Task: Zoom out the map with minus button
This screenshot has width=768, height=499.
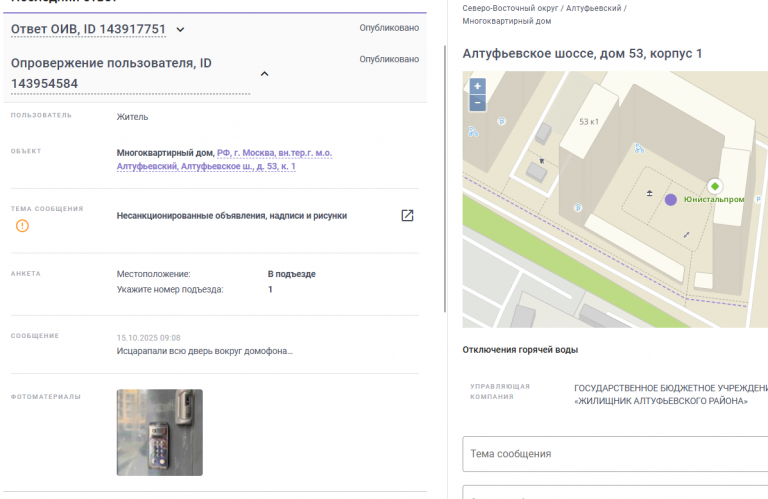Action: pyautogui.click(x=478, y=103)
